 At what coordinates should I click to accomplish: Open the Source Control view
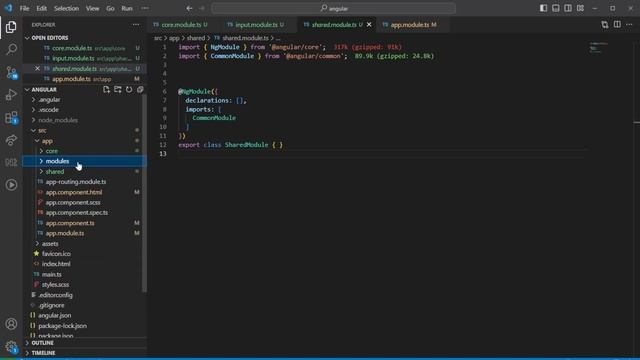click(x=11, y=72)
